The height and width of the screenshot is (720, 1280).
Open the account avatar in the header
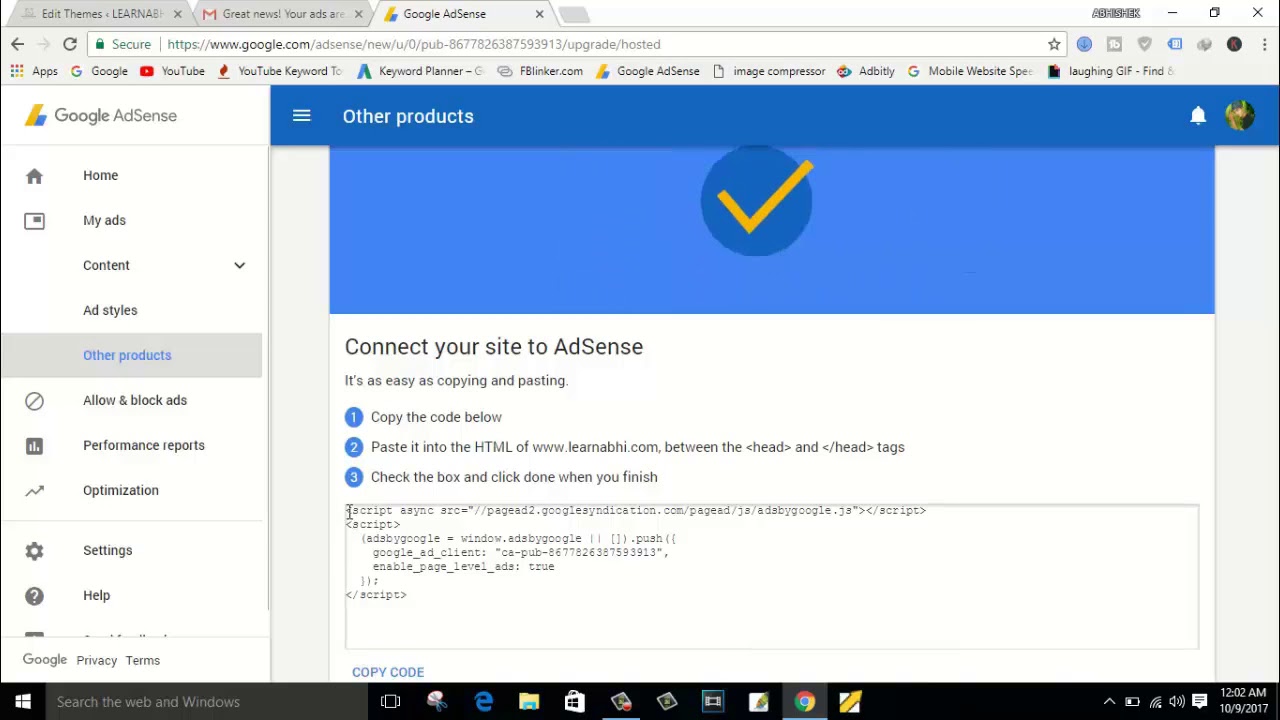[x=1240, y=116]
